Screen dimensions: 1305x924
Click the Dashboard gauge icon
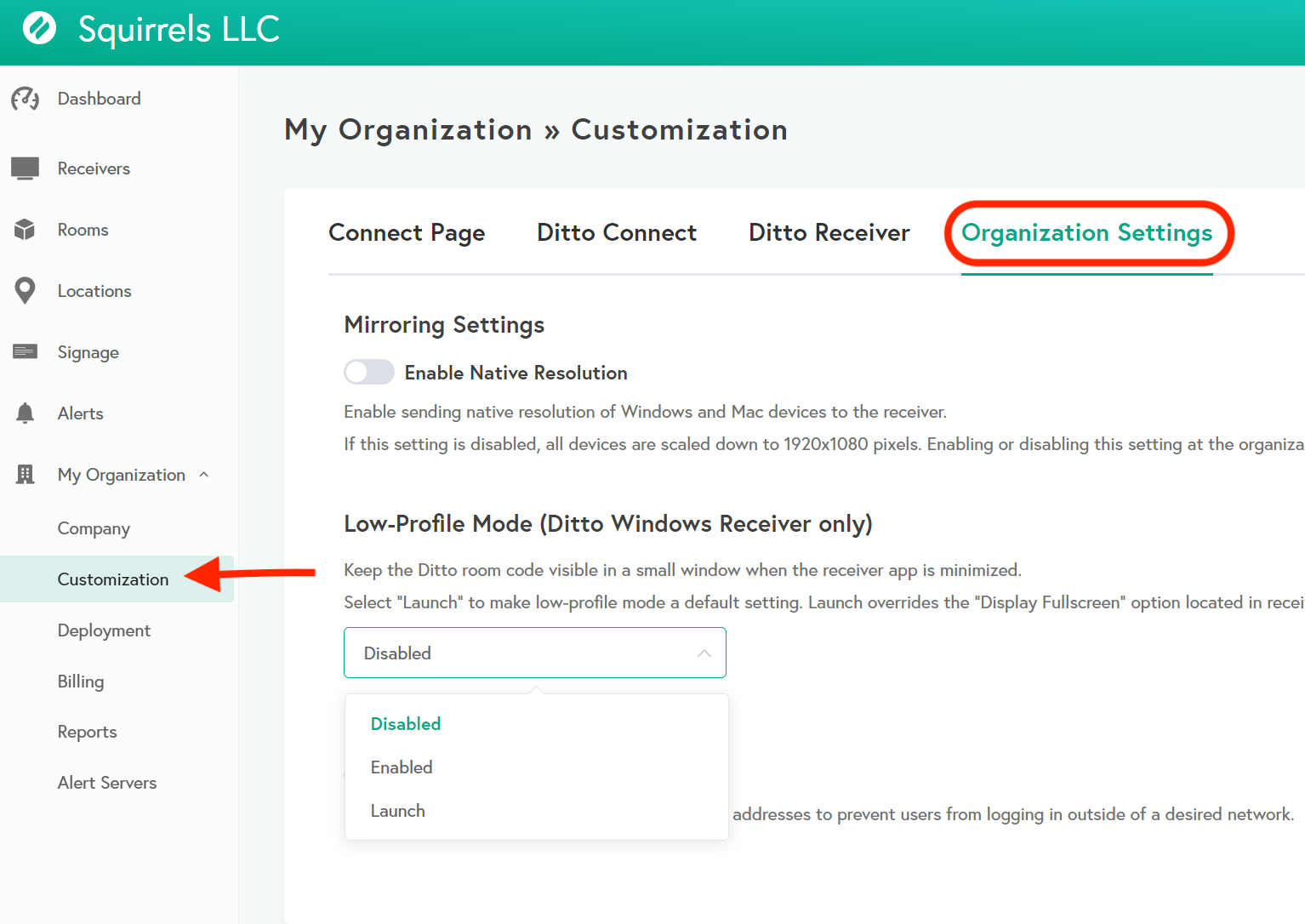(26, 99)
